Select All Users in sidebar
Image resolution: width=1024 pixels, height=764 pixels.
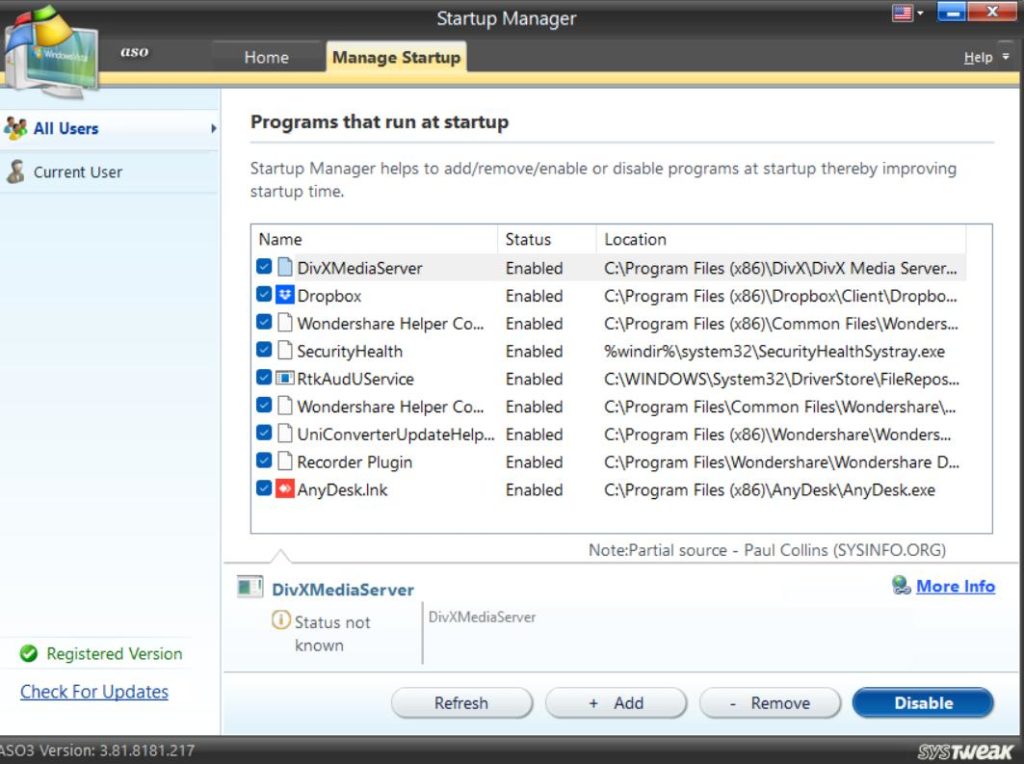(110, 129)
